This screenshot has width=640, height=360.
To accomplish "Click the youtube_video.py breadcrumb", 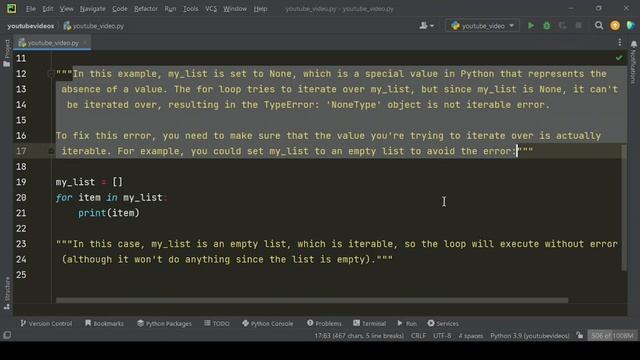I will (94, 26).
